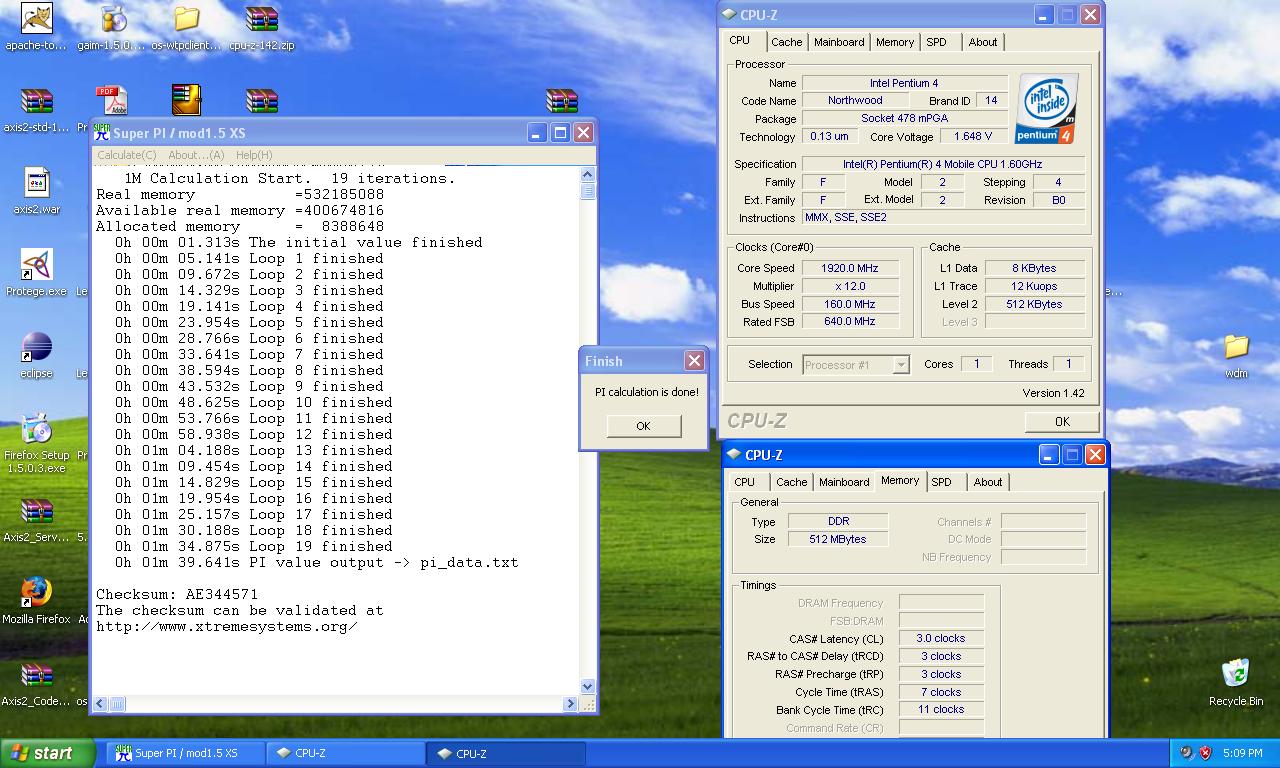The height and width of the screenshot is (768, 1280).
Task: Click Super PI horizontal scrollbar right arrow
Action: [x=571, y=704]
